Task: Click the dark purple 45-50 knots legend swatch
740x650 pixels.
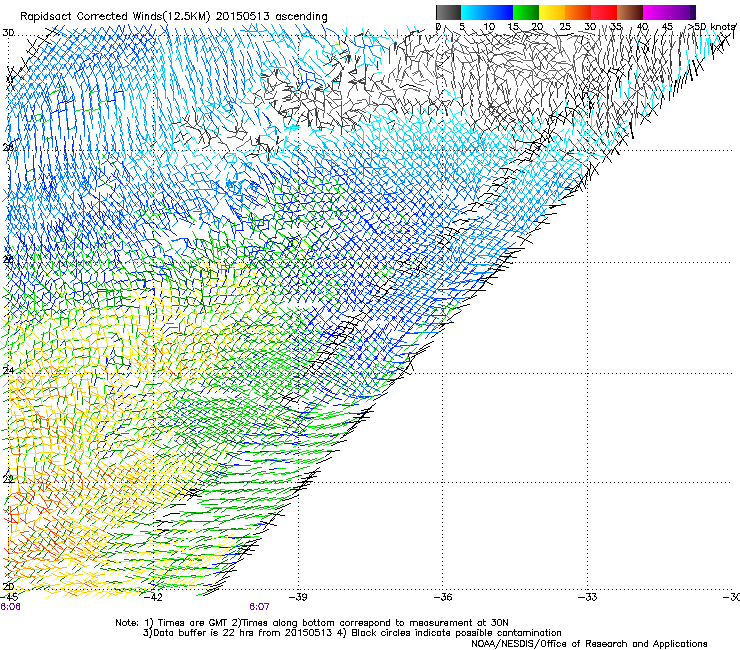Action: click(682, 12)
